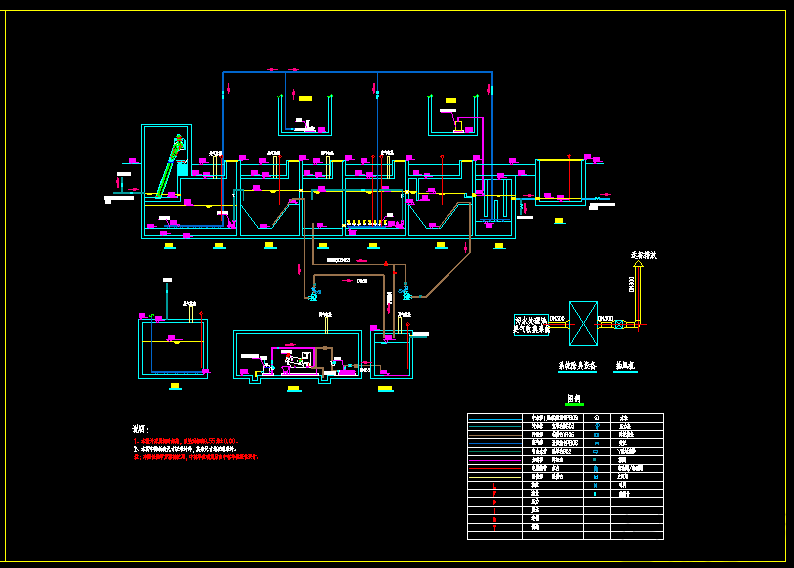
Task: Select the left sludge pump symbol
Action: (x=314, y=293)
